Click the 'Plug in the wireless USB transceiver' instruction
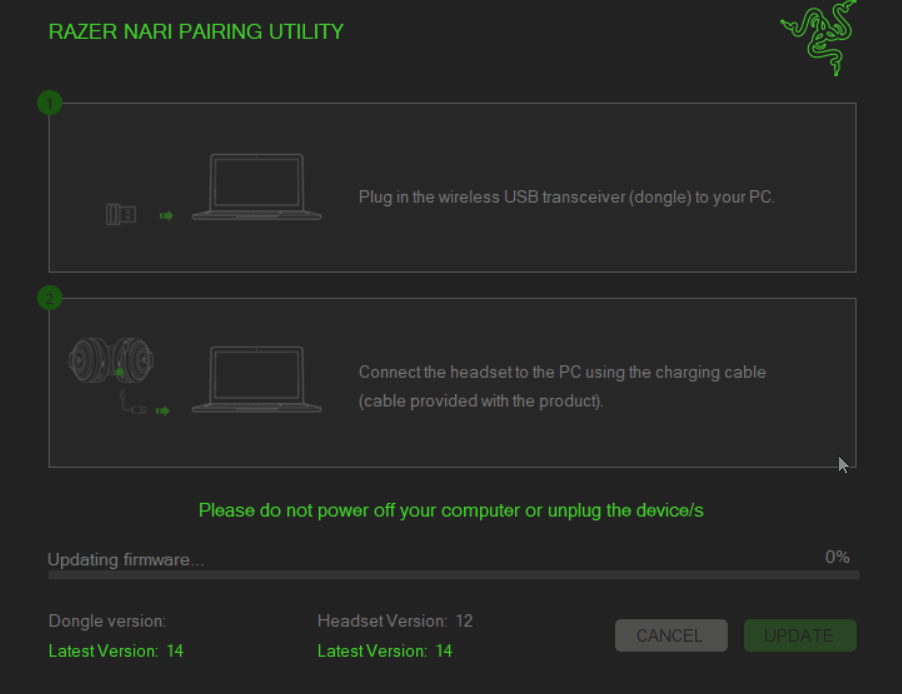Image resolution: width=902 pixels, height=694 pixels. pyautogui.click(x=567, y=197)
